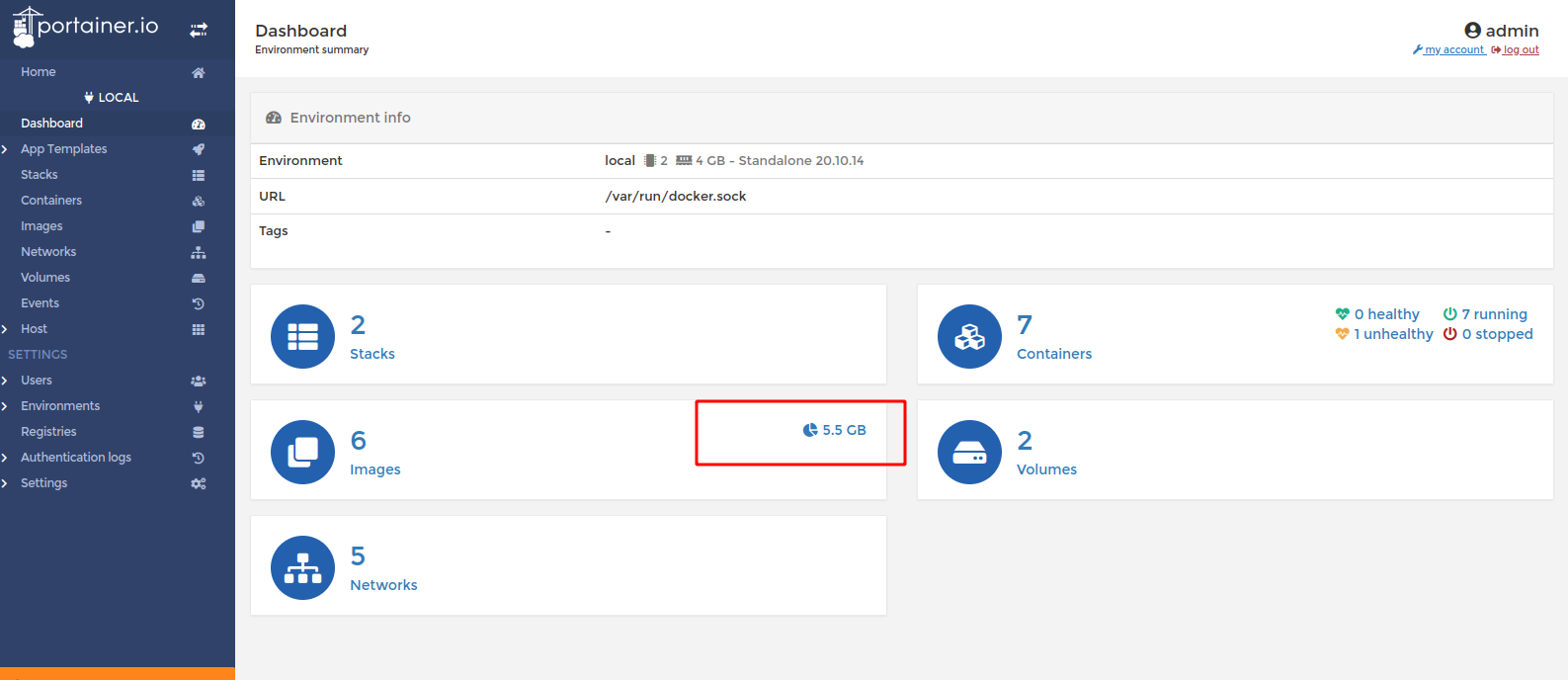Open Events in the sidebar menu
This screenshot has width=1568, height=680.
[x=40, y=303]
